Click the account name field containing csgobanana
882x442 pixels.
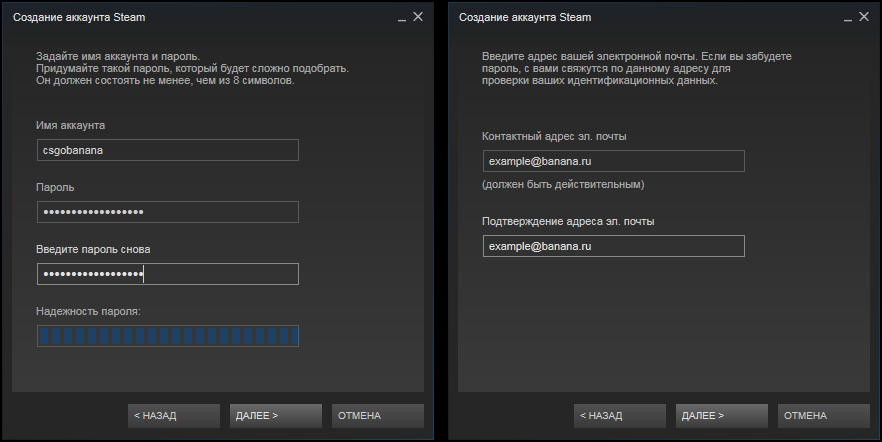[168, 150]
